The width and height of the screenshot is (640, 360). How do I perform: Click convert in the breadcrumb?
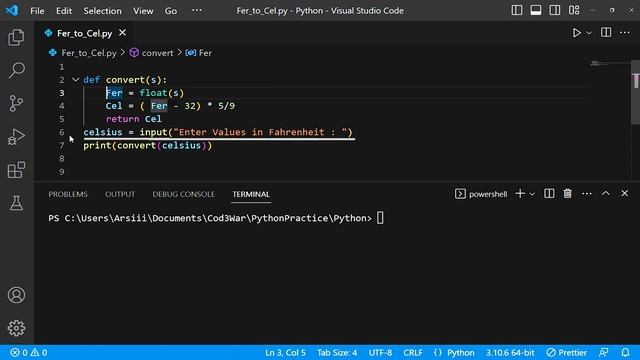pos(157,53)
